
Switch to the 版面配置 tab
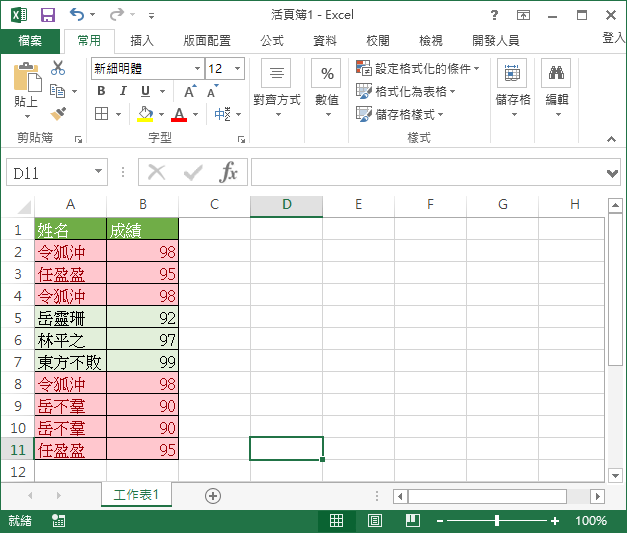click(207, 41)
